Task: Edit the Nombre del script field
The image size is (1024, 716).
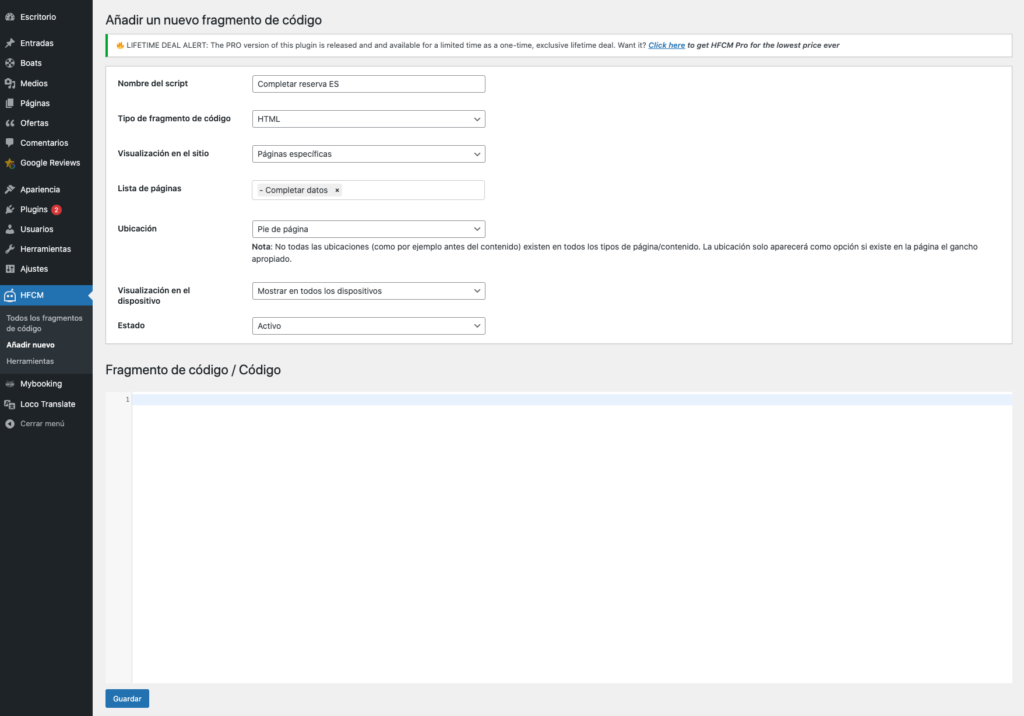Action: click(368, 84)
